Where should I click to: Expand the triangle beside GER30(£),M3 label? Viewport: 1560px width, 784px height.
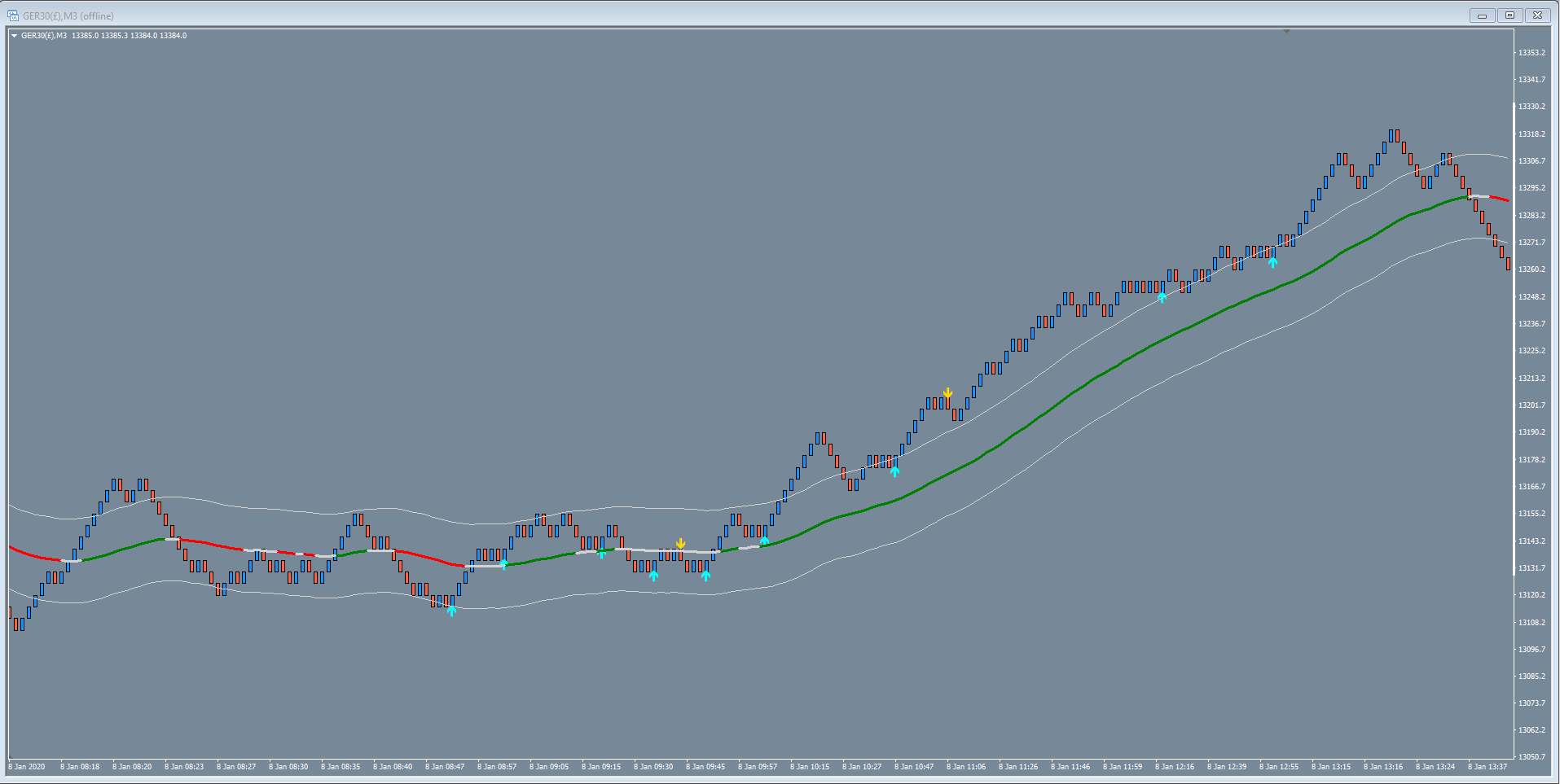(15, 36)
